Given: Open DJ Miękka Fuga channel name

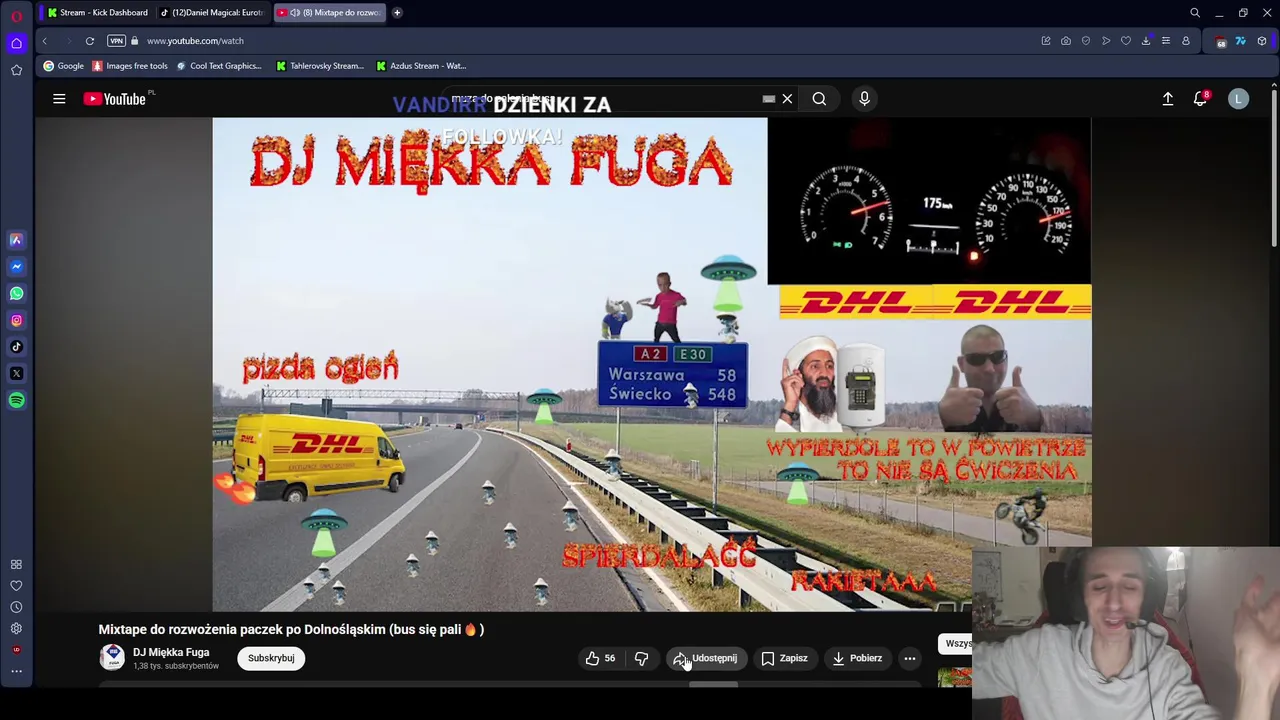Looking at the screenshot, I should (171, 652).
